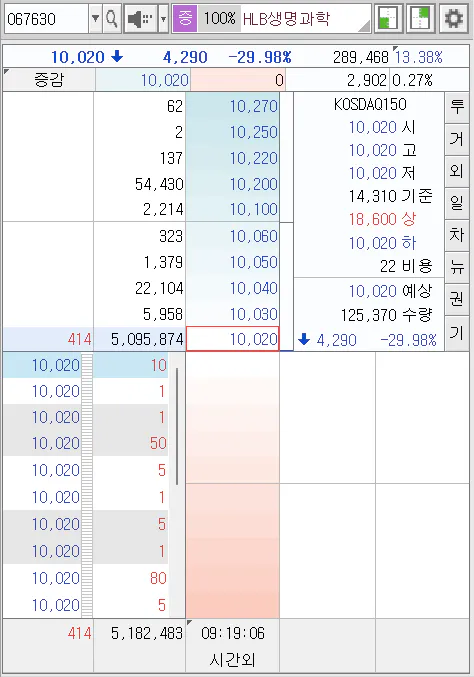Click the magnifier stock search icon

112,19
